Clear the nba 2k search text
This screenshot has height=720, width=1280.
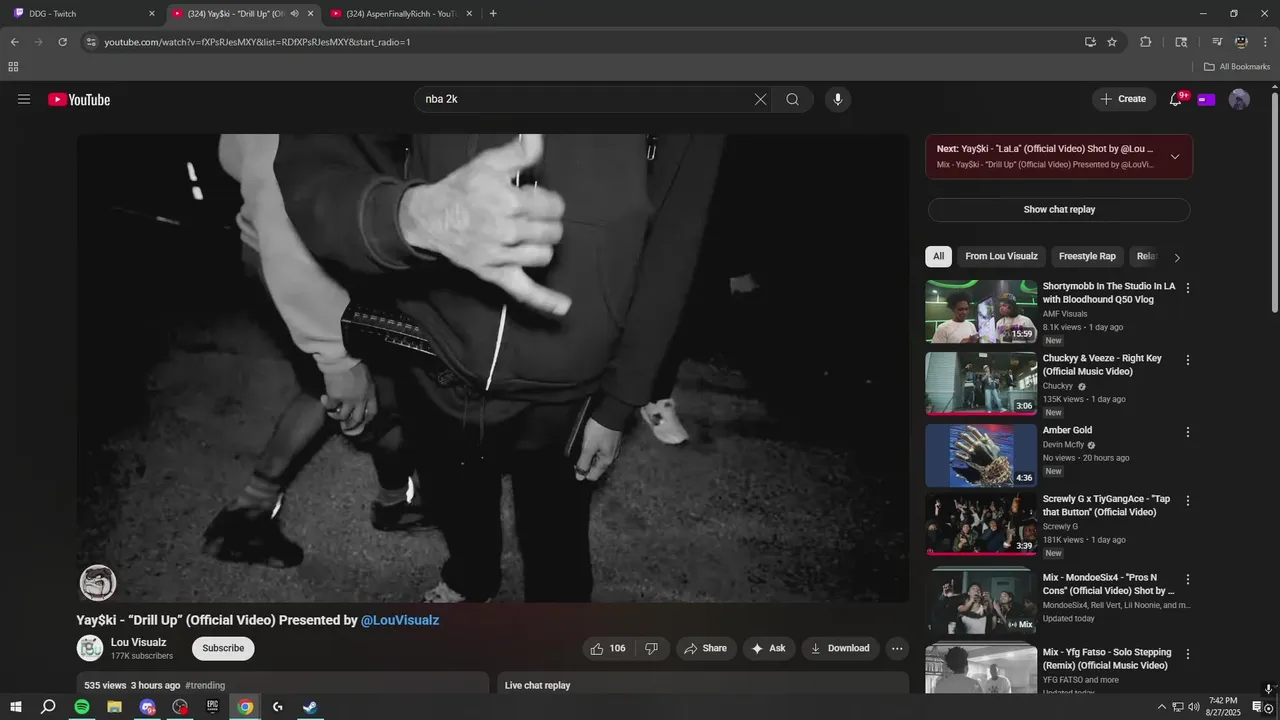760,99
